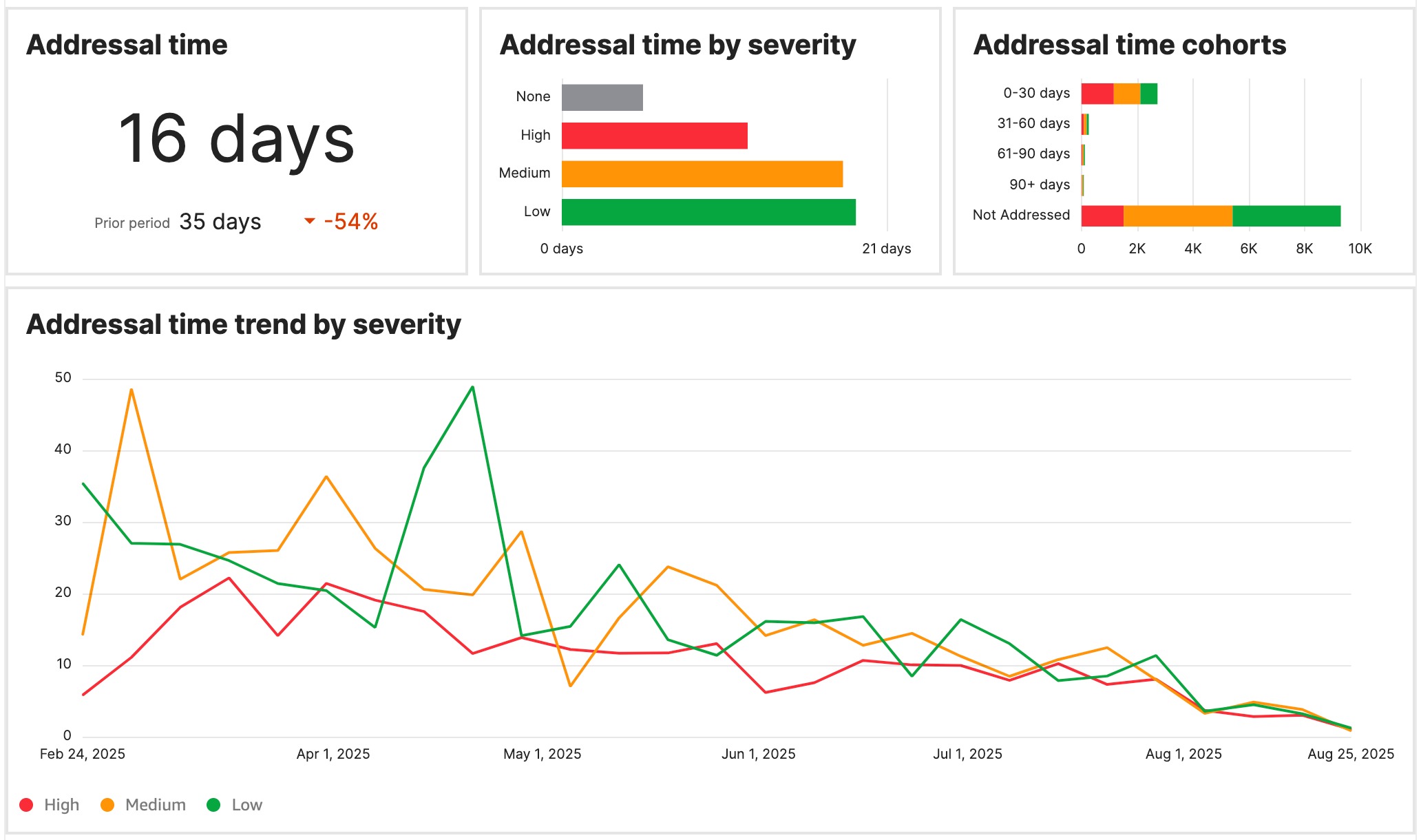Image resolution: width=1421 pixels, height=840 pixels.
Task: Click the Addressal time by severity title
Action: point(677,44)
